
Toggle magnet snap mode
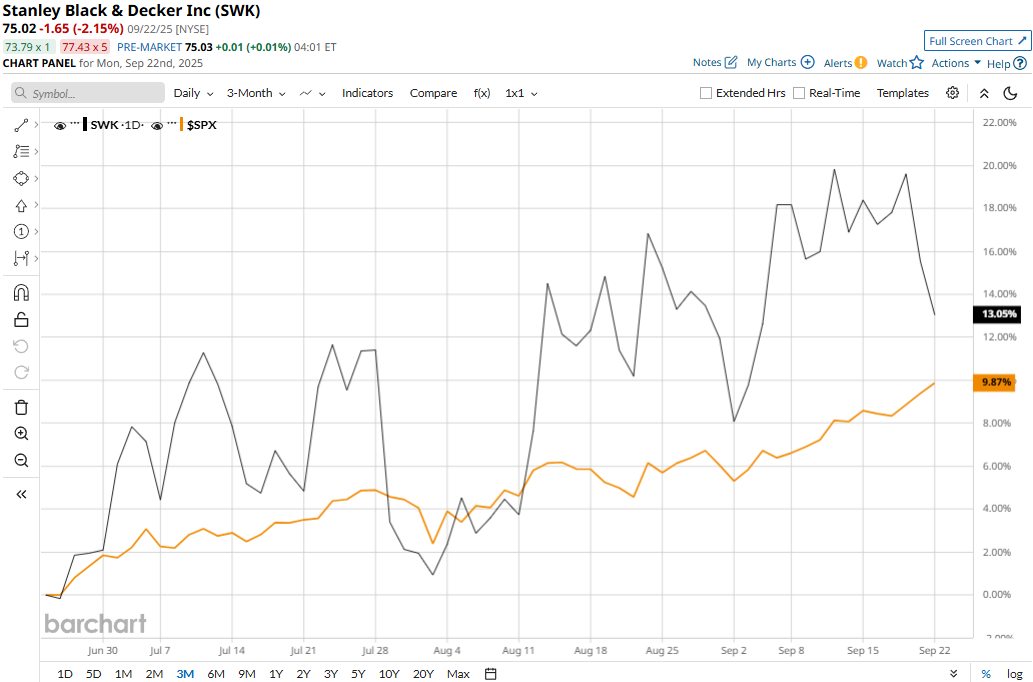click(x=21, y=293)
